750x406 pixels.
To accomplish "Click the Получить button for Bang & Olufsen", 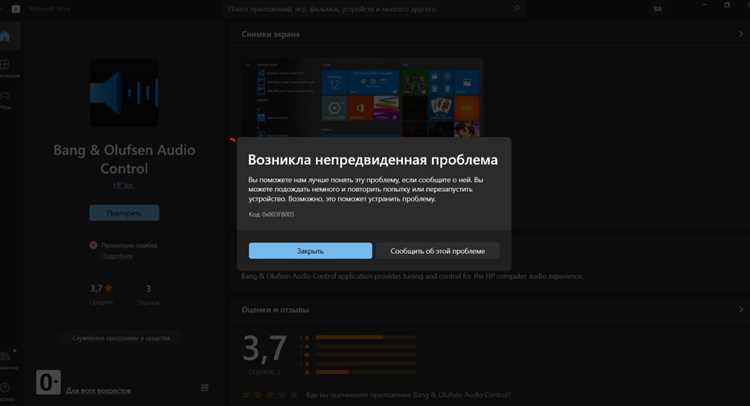I will coord(124,213).
